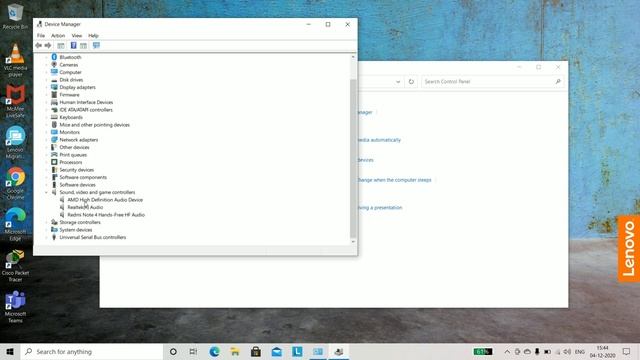Open the Action menu in Device Manager
This screenshot has height=360, width=640.
click(58, 36)
